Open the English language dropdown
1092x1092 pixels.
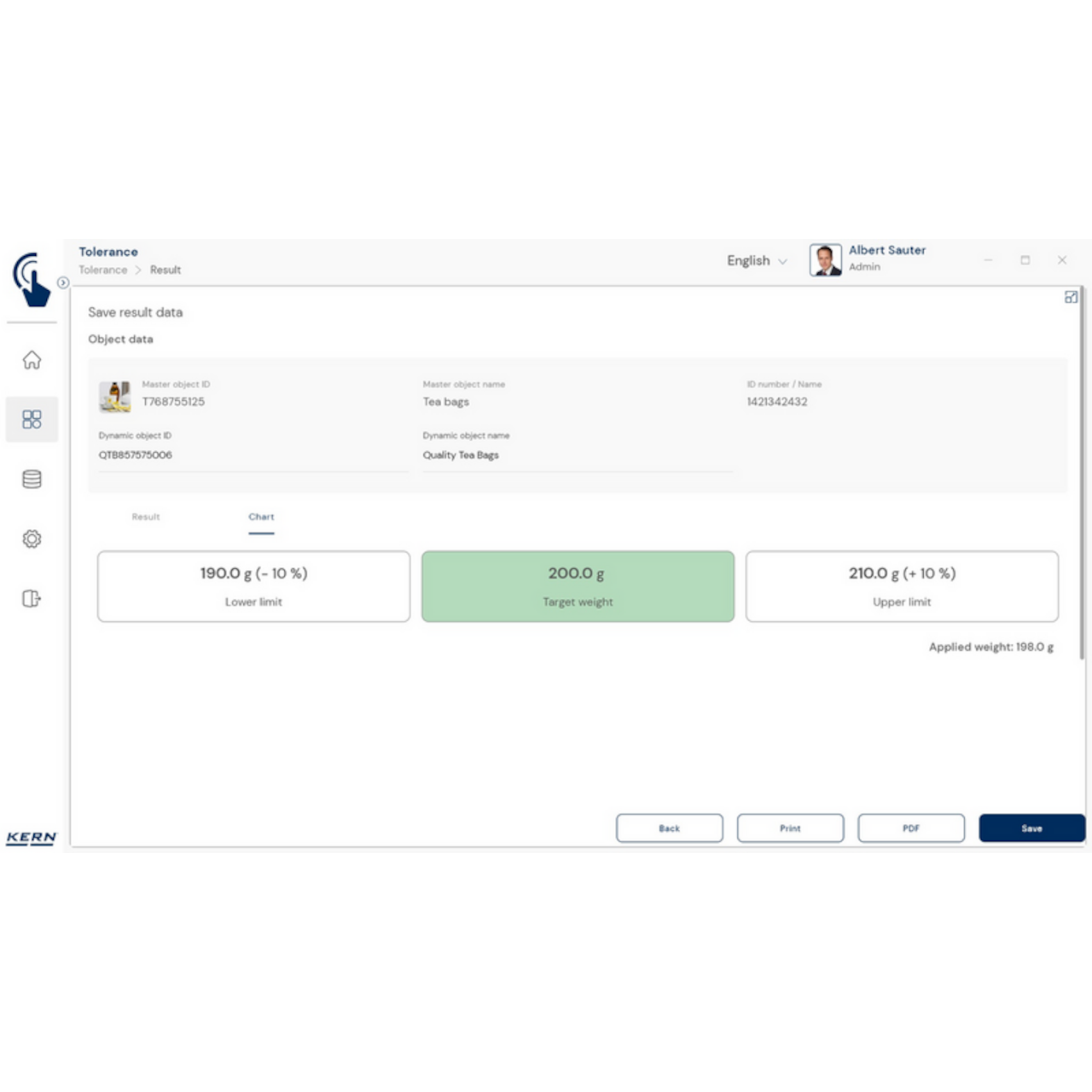(x=756, y=260)
